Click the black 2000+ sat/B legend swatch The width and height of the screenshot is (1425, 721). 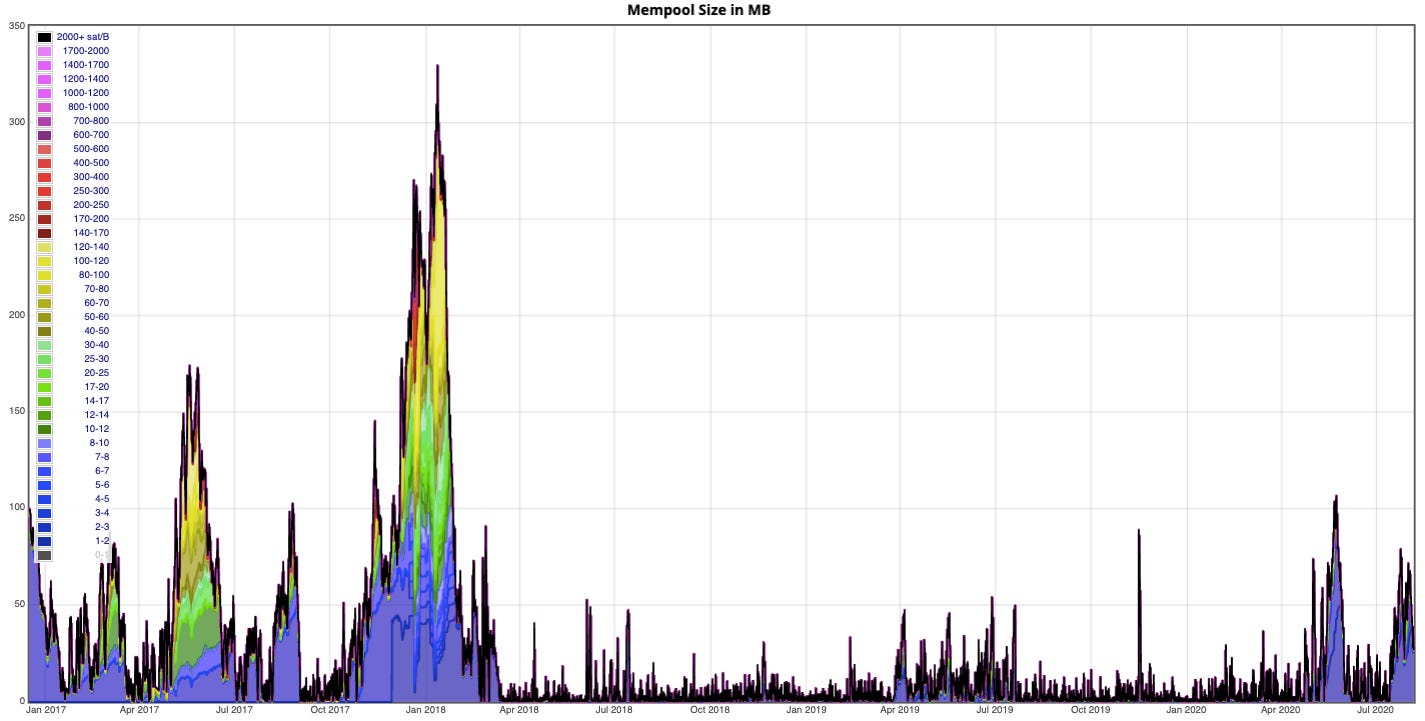(44, 37)
